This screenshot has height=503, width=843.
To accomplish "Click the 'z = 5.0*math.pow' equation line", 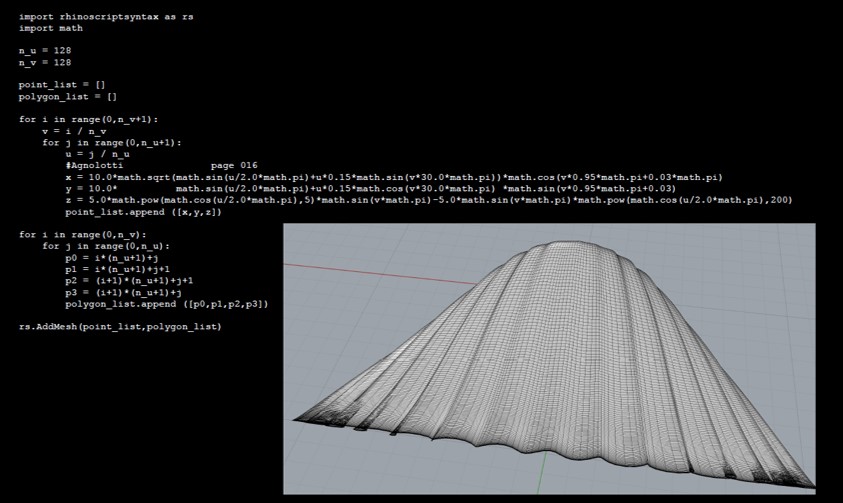I will coord(428,200).
